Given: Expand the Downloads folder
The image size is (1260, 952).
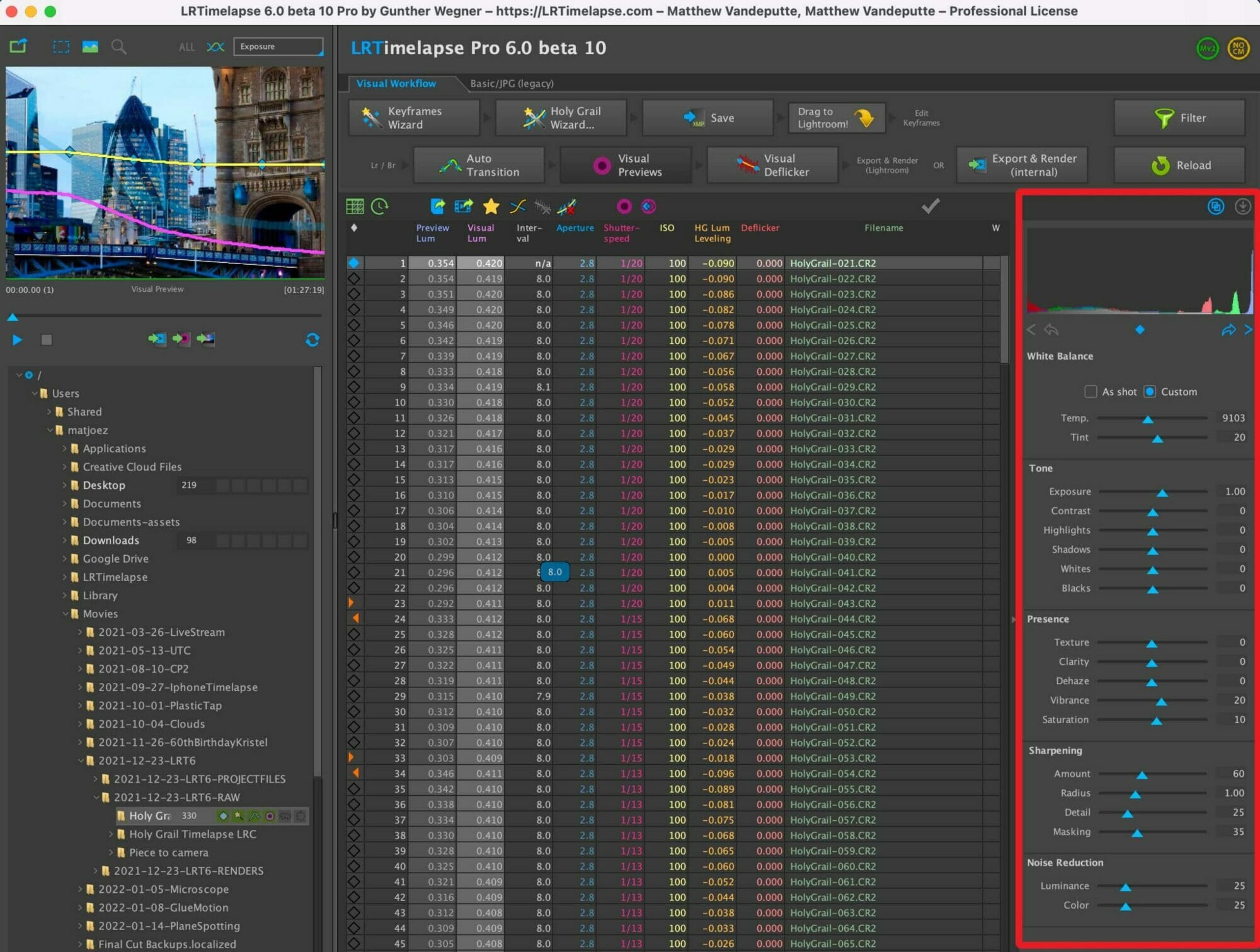Looking at the screenshot, I should coord(64,540).
